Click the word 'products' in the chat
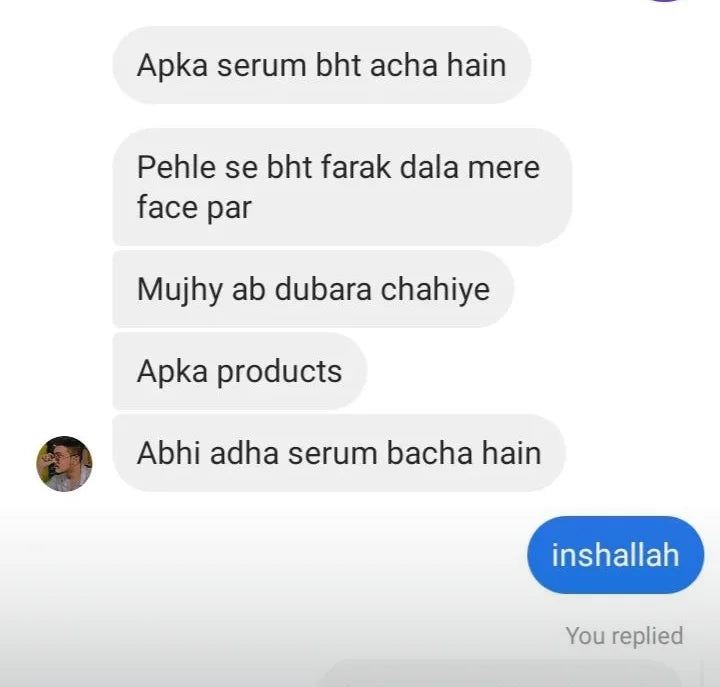Image resolution: width=720 pixels, height=687 pixels. click(279, 372)
